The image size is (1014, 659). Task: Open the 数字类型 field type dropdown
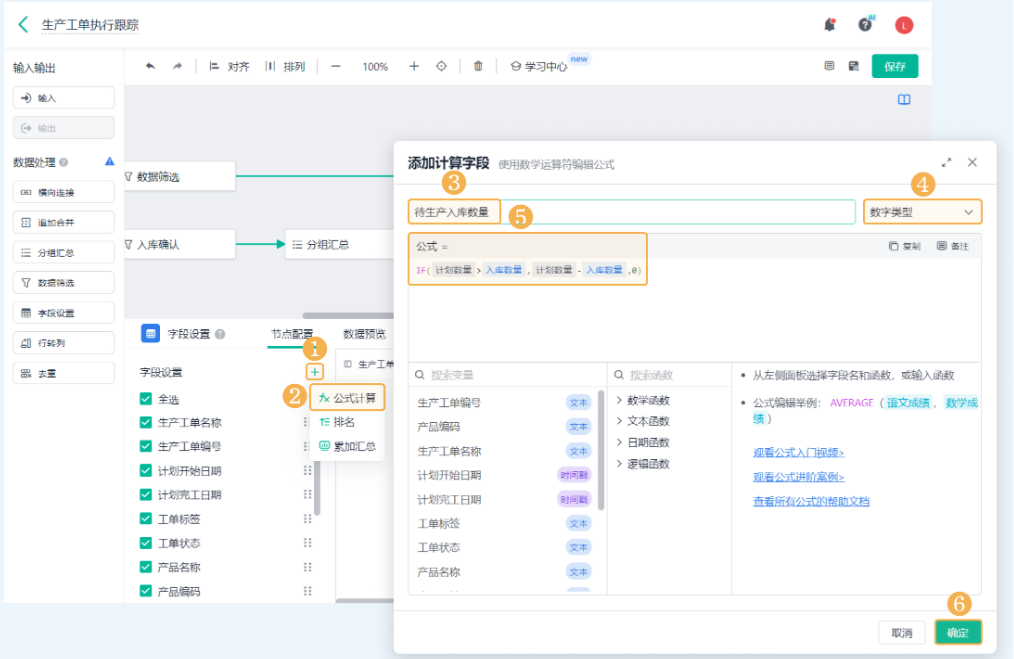(922, 212)
